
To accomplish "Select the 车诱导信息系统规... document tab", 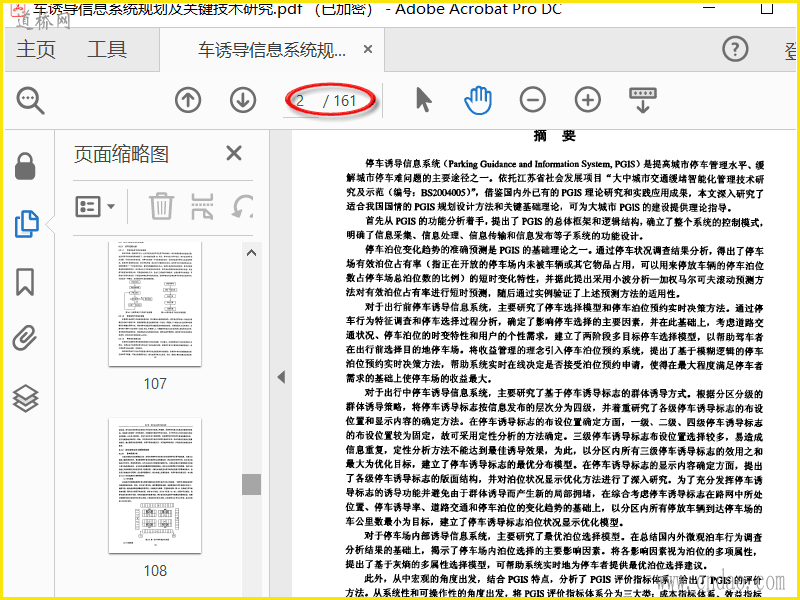I will (x=271, y=50).
